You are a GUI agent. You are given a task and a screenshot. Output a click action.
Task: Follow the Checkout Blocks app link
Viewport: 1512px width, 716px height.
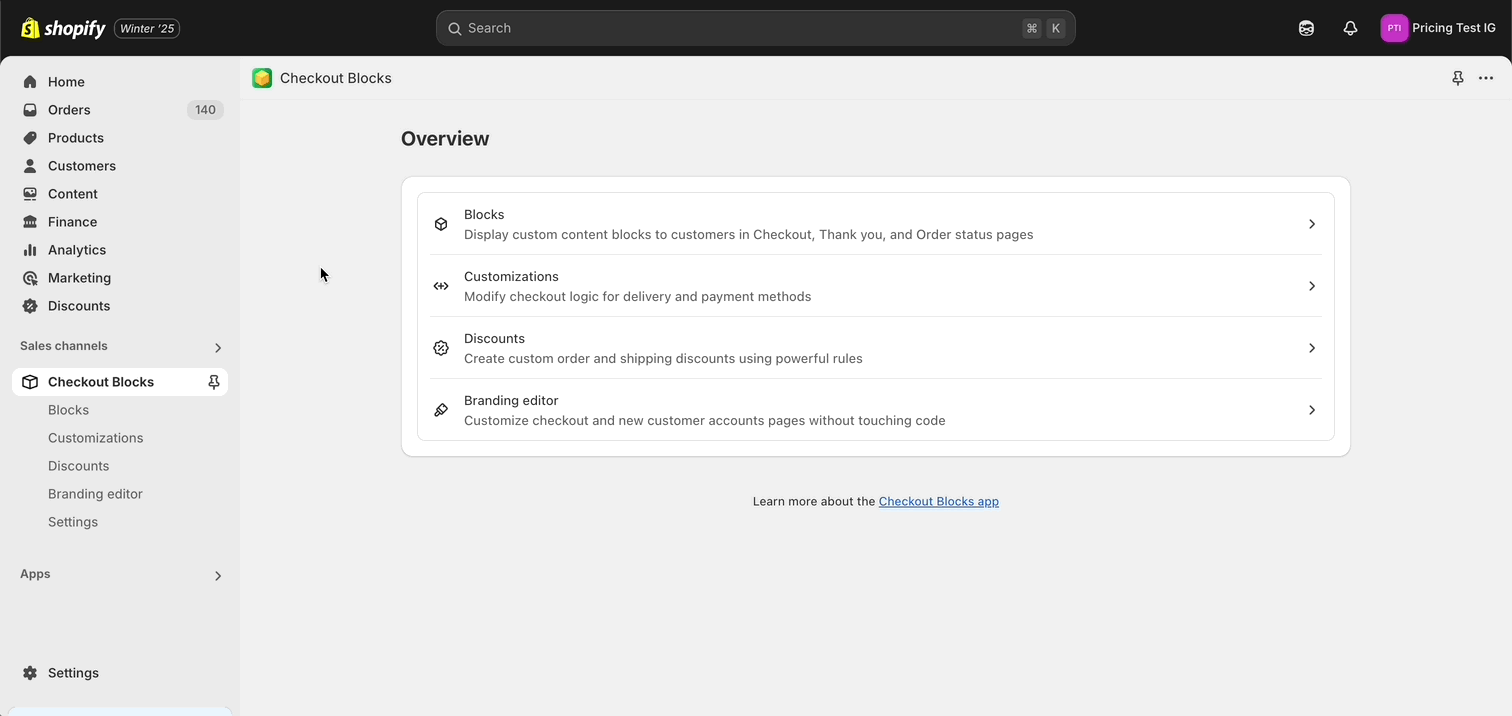tap(938, 501)
